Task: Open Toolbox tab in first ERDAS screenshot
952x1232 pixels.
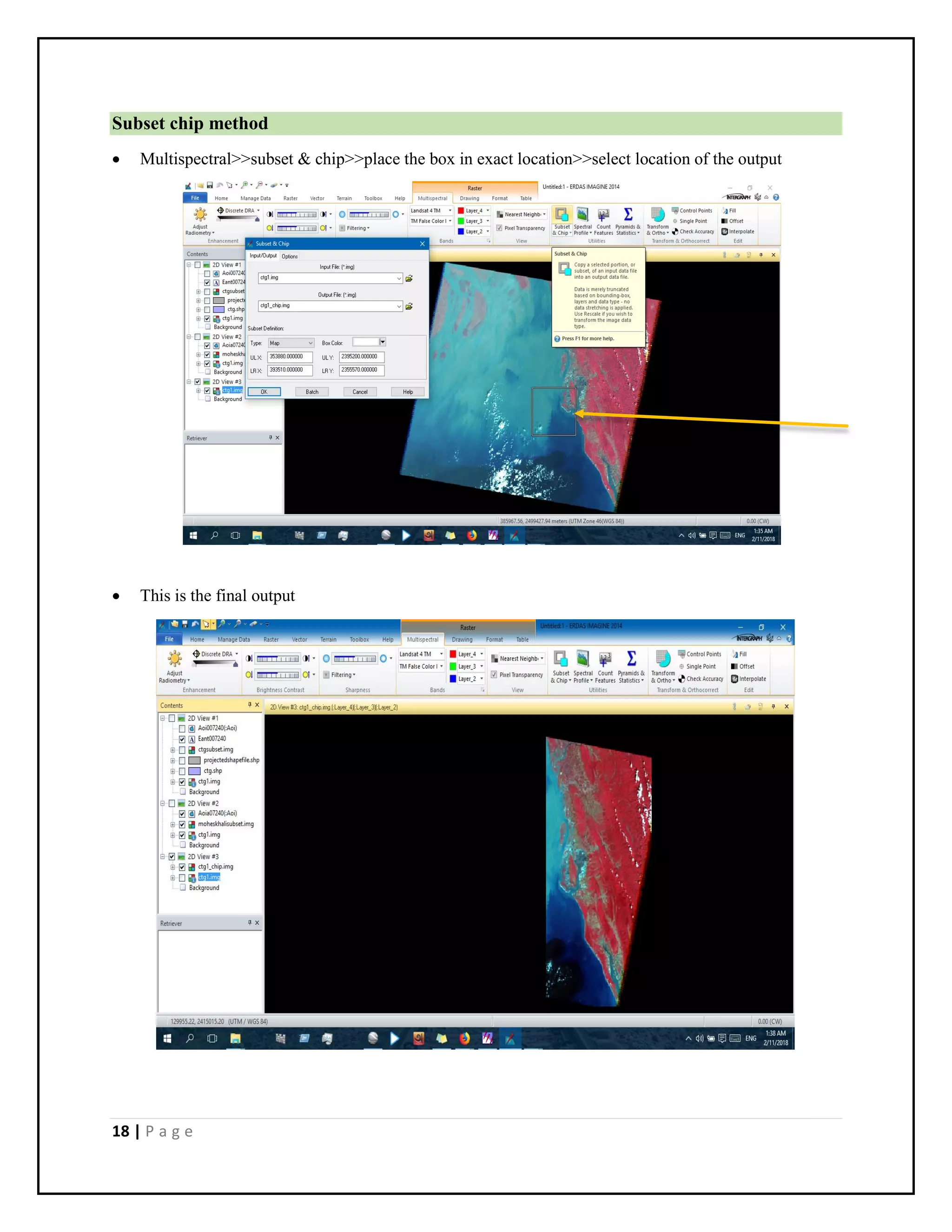Action: tap(373, 199)
